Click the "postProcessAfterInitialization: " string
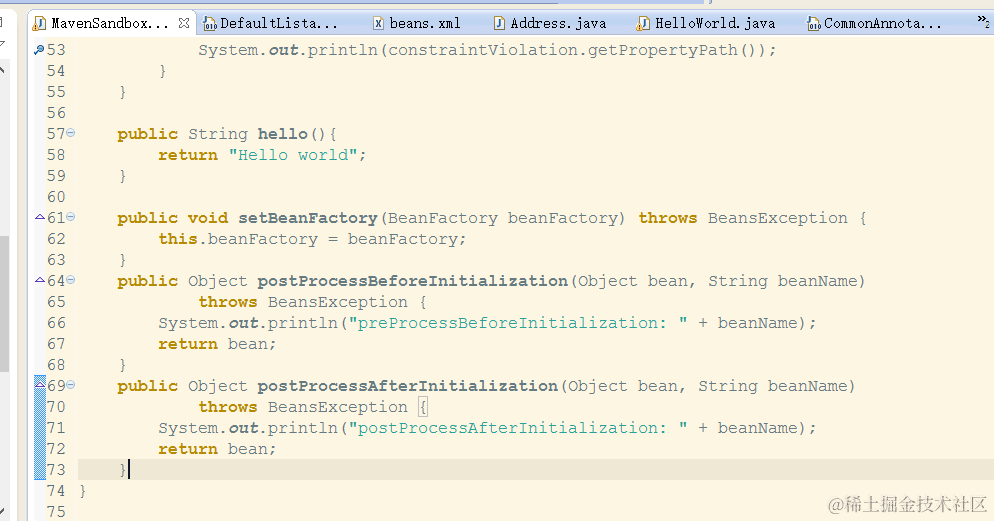Screen dimensions: 994x521 click(x=518, y=428)
